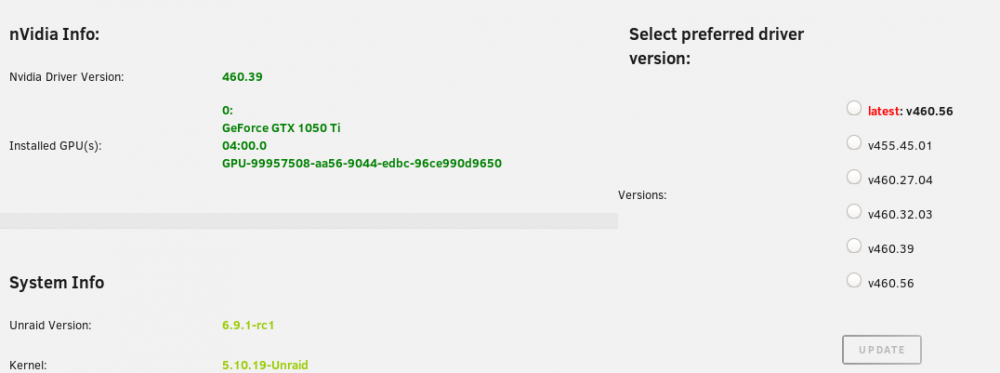
Task: Click the GPU UUID text
Action: point(362,164)
